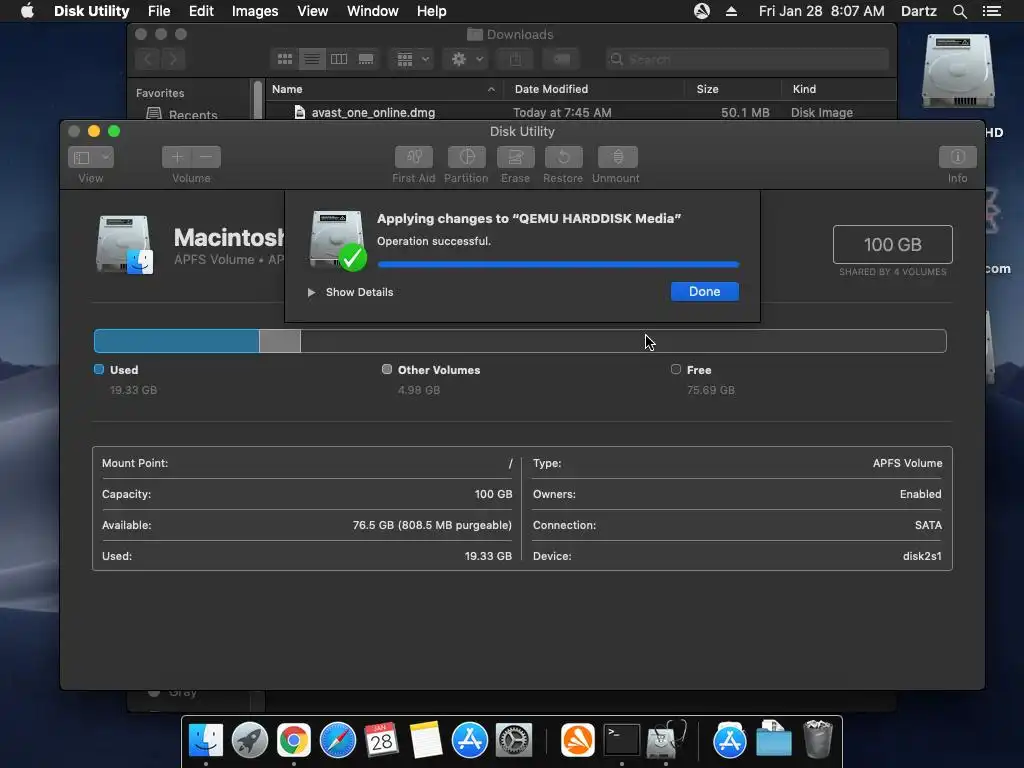Click the QEMU HARDDISK disk icon in dialog
Viewport: 1024px width, 768px height.
point(337,239)
